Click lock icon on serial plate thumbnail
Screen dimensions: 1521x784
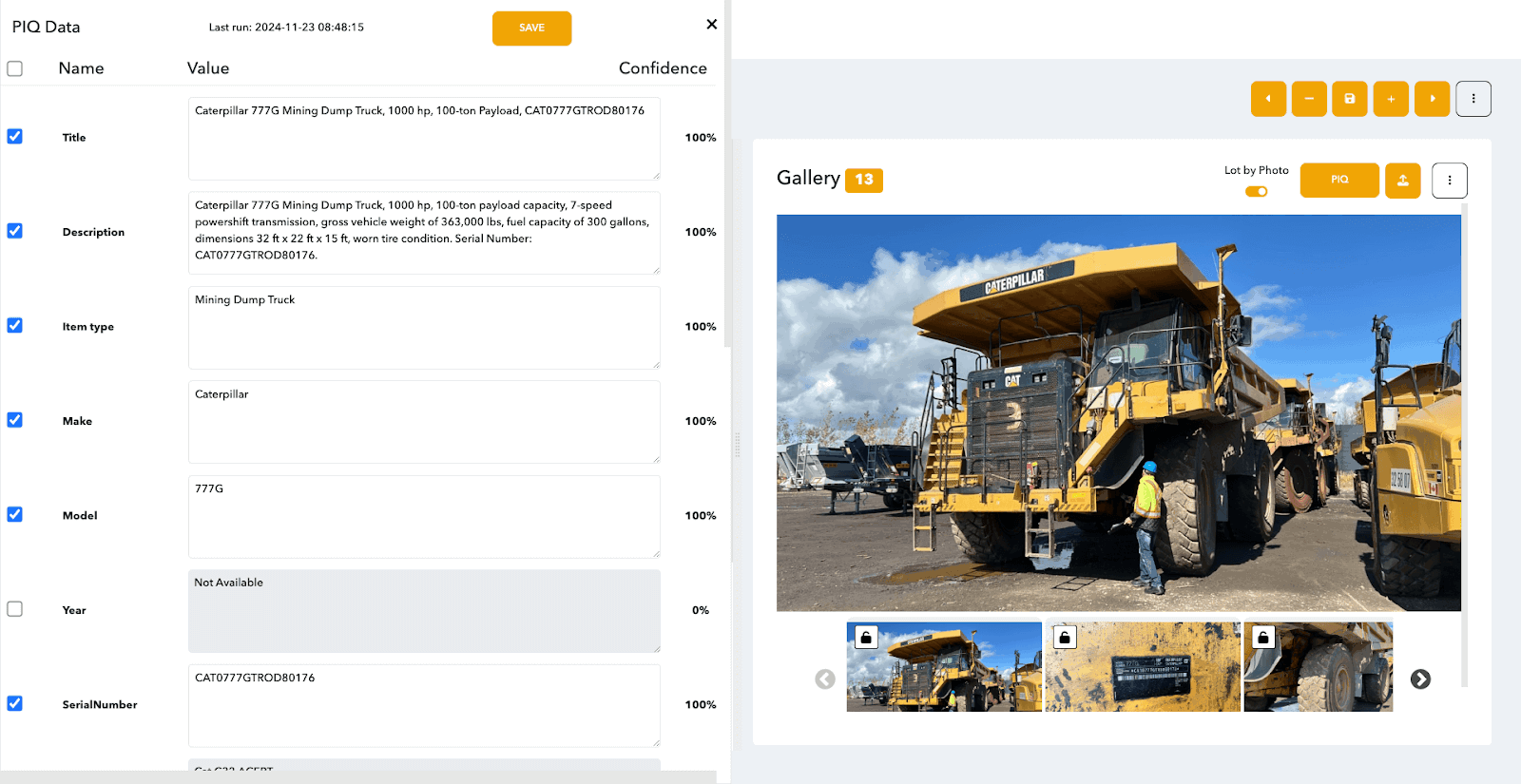[x=1065, y=637]
